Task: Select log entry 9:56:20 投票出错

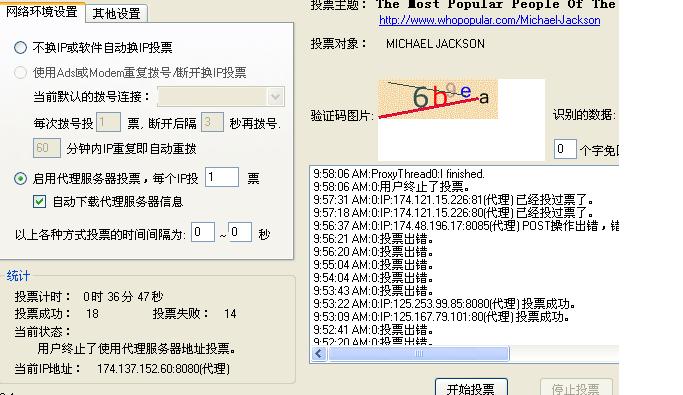Action: [x=373, y=252]
